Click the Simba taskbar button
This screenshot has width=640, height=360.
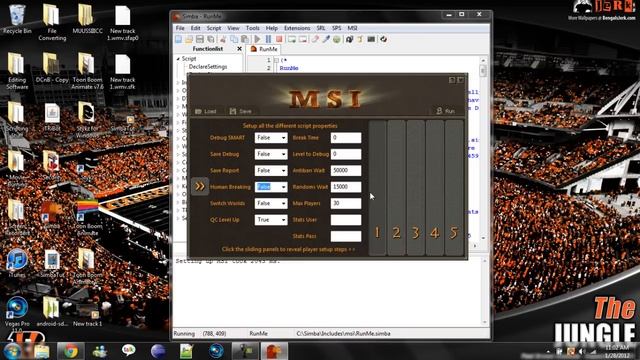click(x=274, y=351)
